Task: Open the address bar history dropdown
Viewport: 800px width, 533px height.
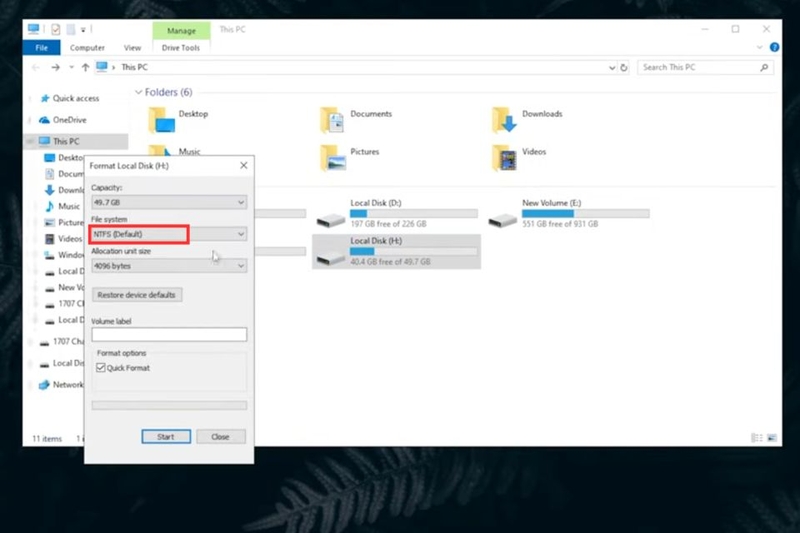Action: click(612, 67)
